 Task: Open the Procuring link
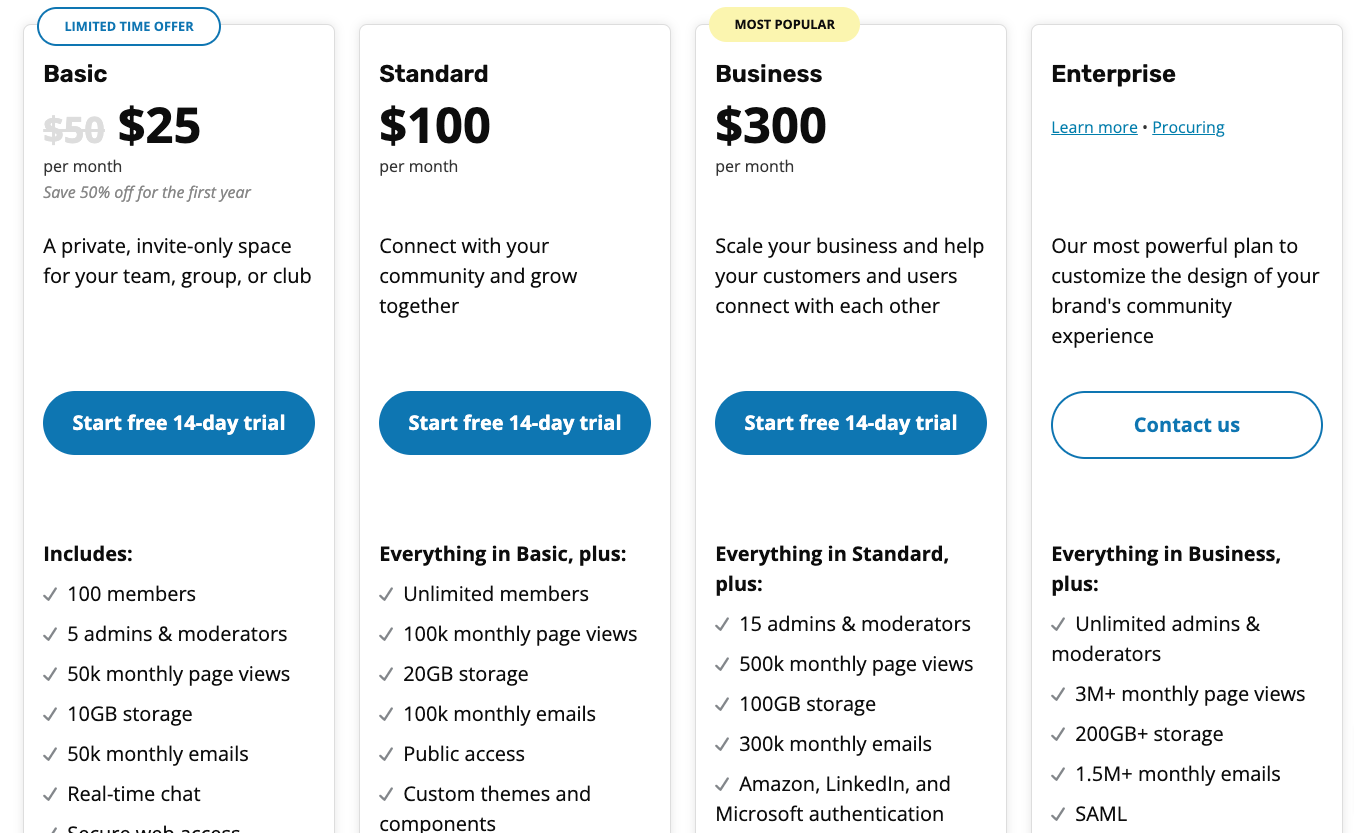tap(1188, 127)
